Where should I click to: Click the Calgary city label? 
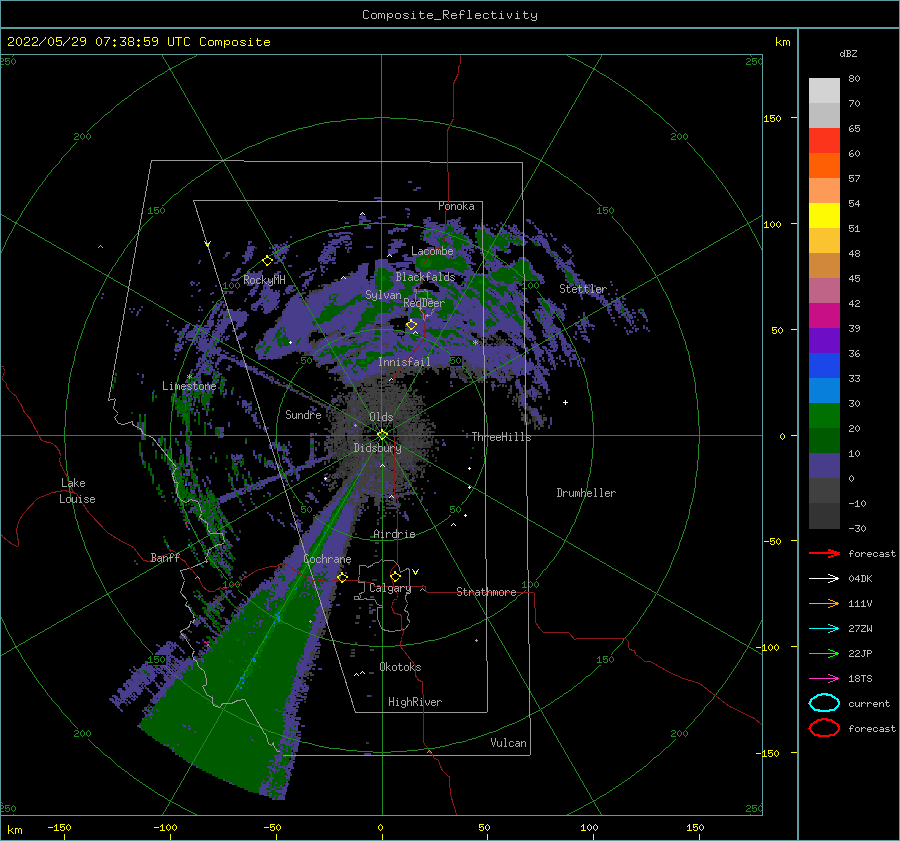(x=390, y=588)
